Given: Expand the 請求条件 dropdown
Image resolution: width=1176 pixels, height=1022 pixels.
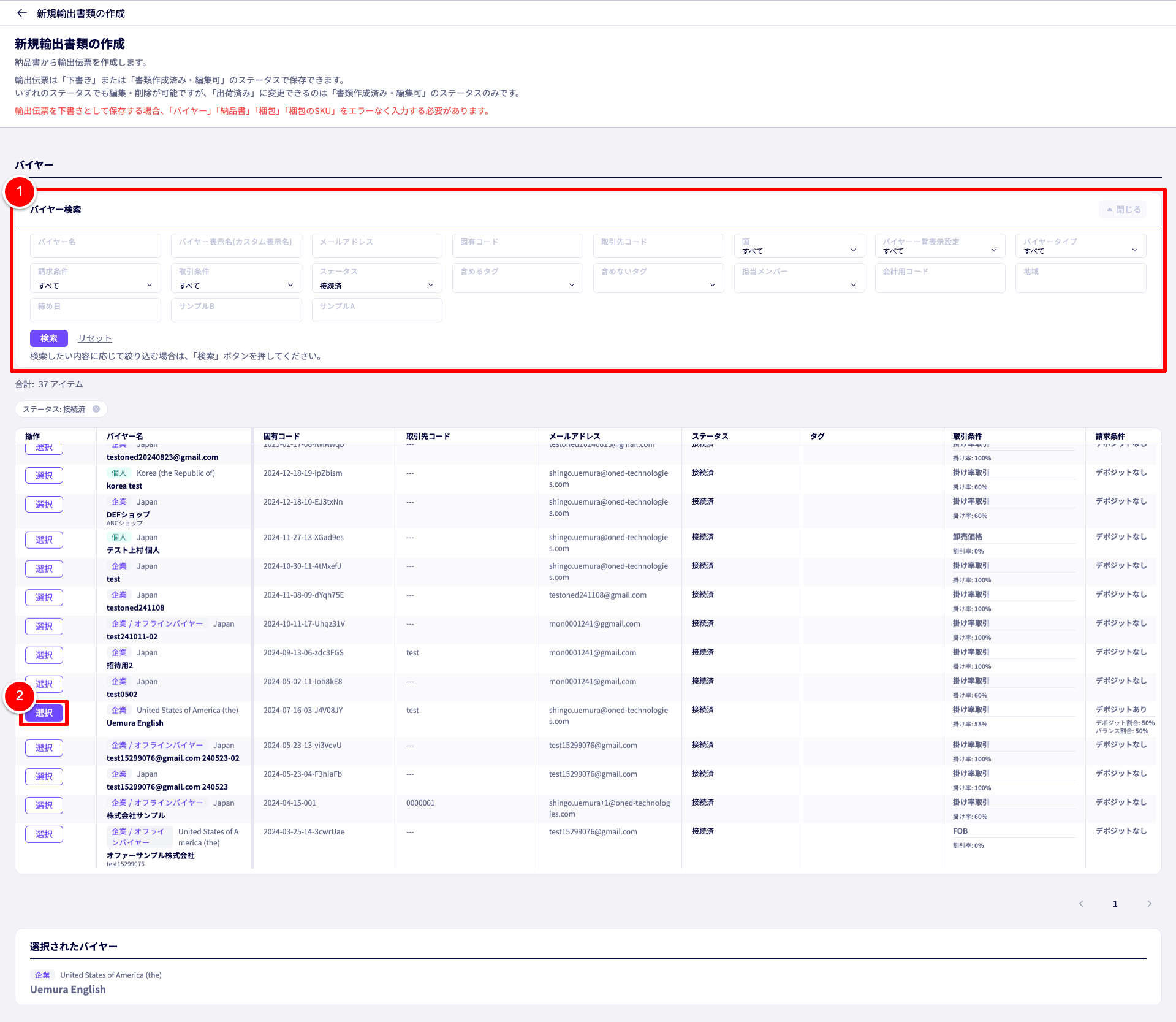Looking at the screenshot, I should (95, 279).
